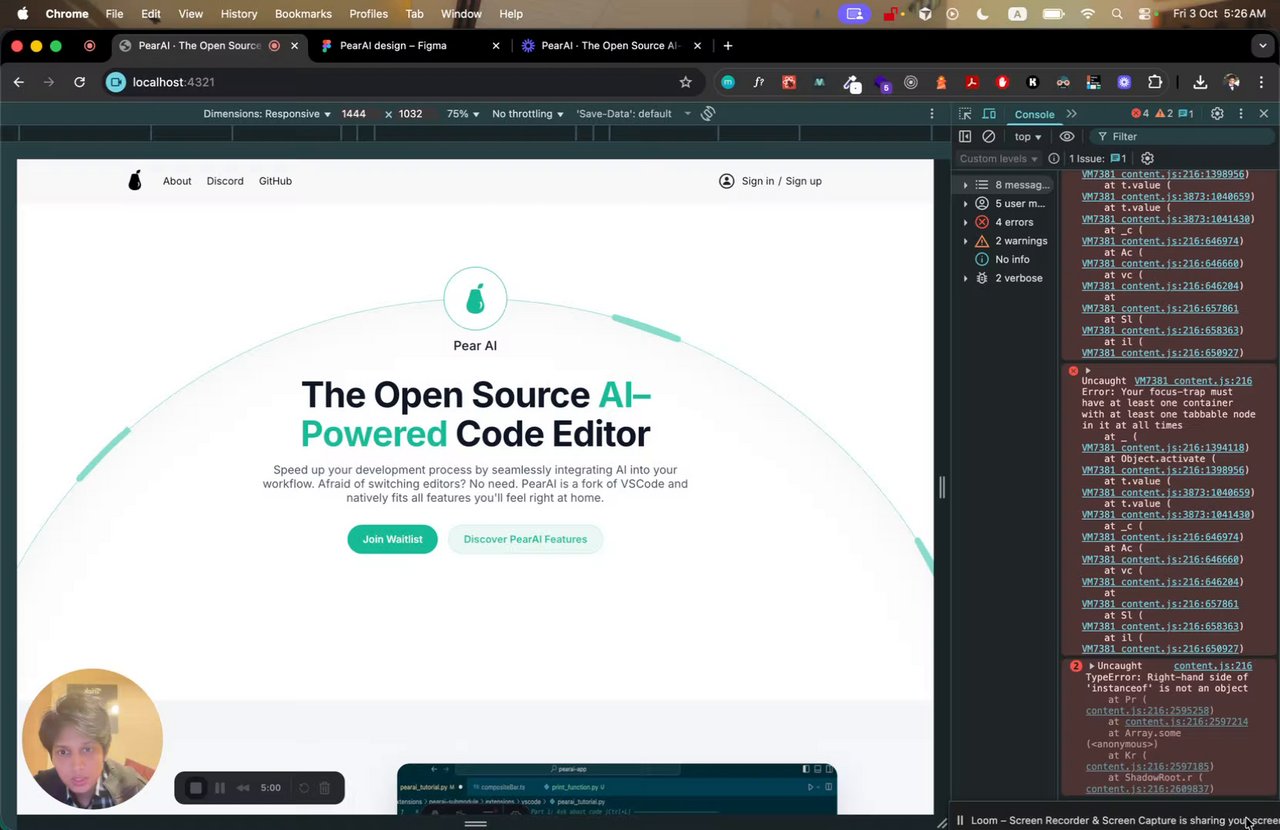Click the black 'K' extension icon
Screen dimensions: 1280x830
[x=1033, y=82]
